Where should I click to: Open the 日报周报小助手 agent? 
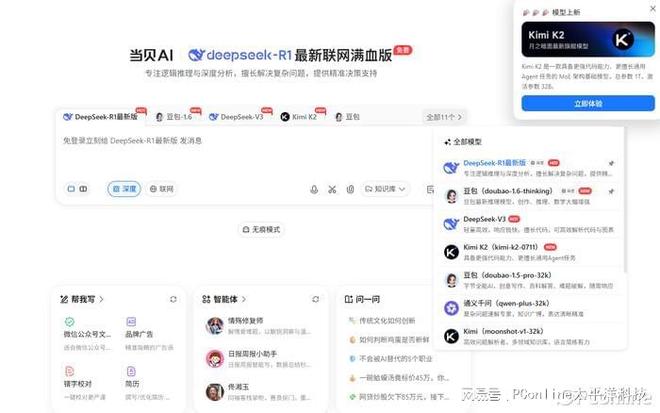pos(258,359)
